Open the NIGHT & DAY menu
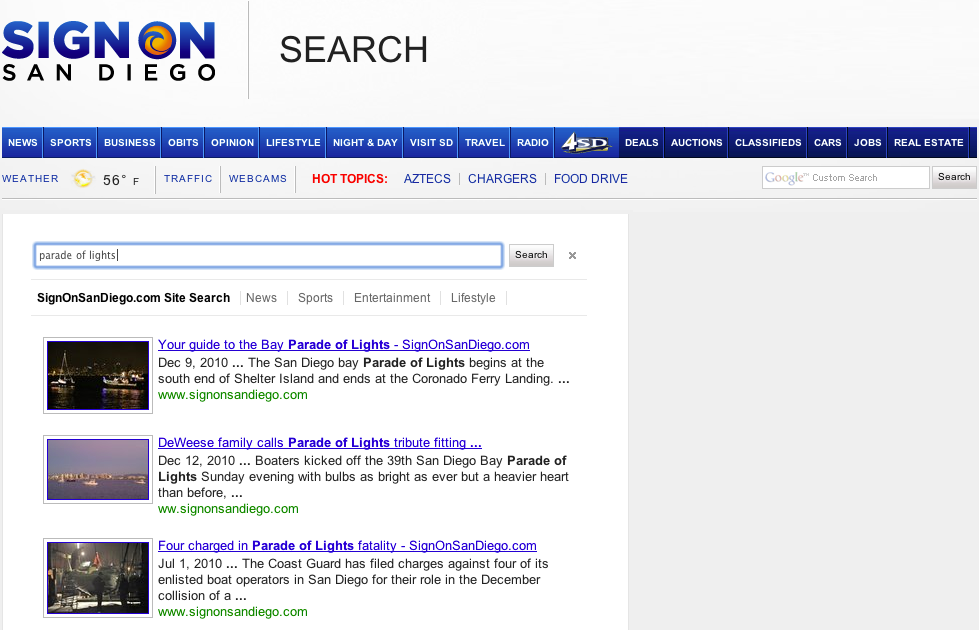Viewport: 979px width, 630px height. coord(365,143)
